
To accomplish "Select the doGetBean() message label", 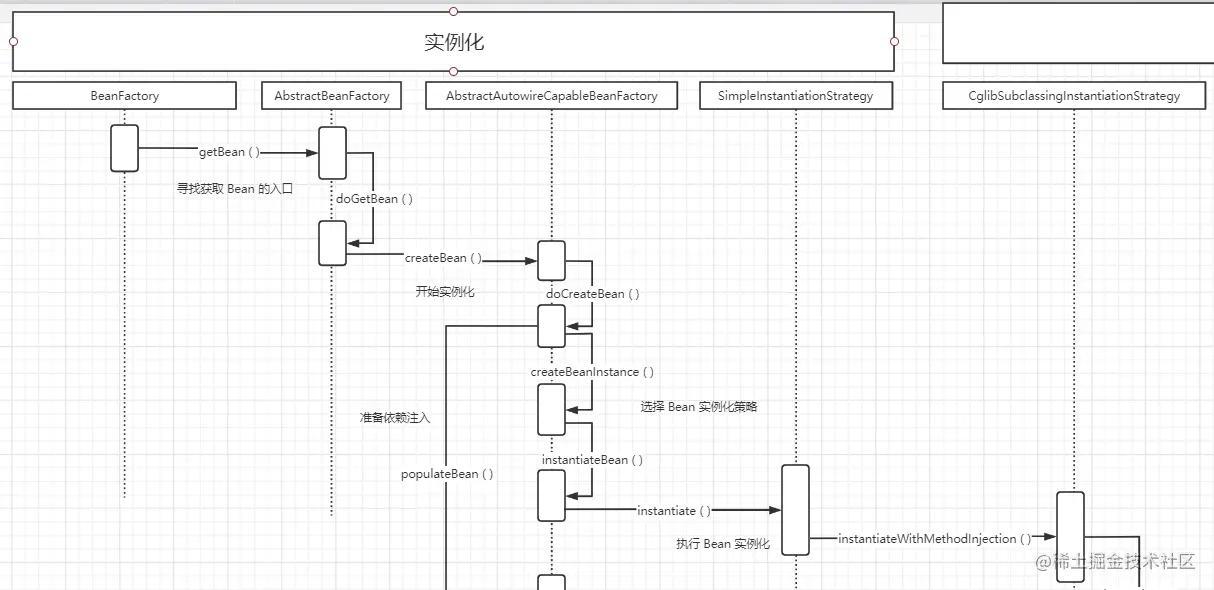I will pyautogui.click(x=373, y=199).
